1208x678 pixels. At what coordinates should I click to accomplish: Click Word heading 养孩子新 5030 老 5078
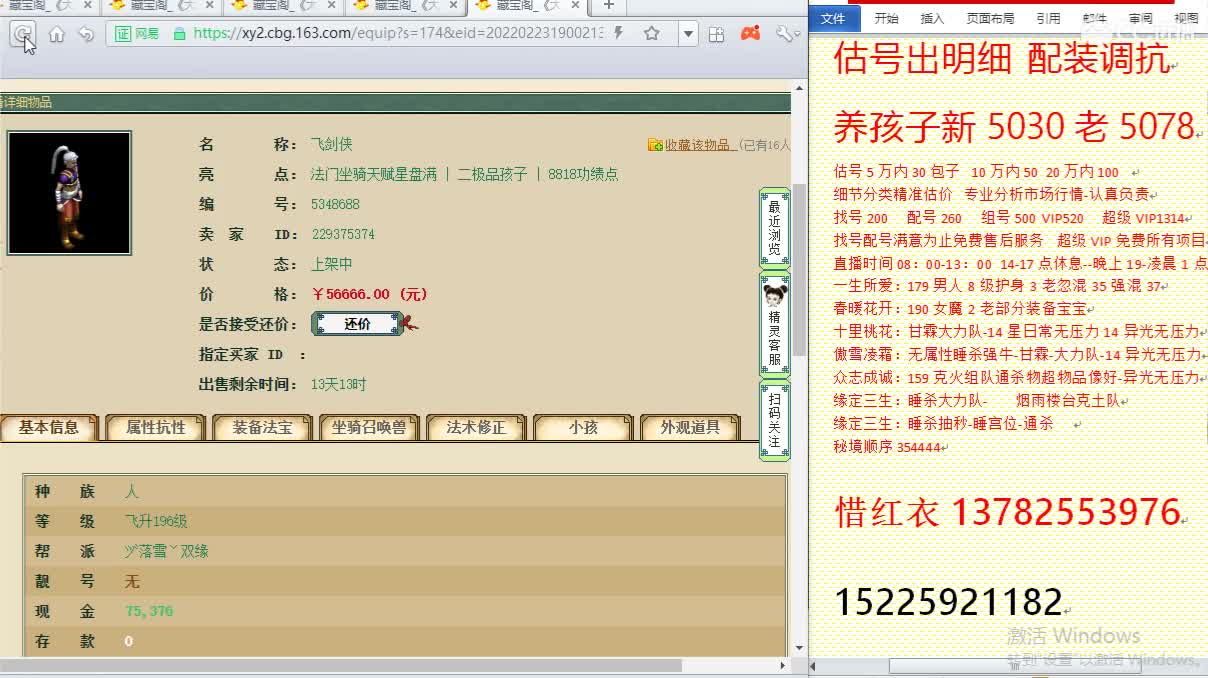click(1014, 126)
